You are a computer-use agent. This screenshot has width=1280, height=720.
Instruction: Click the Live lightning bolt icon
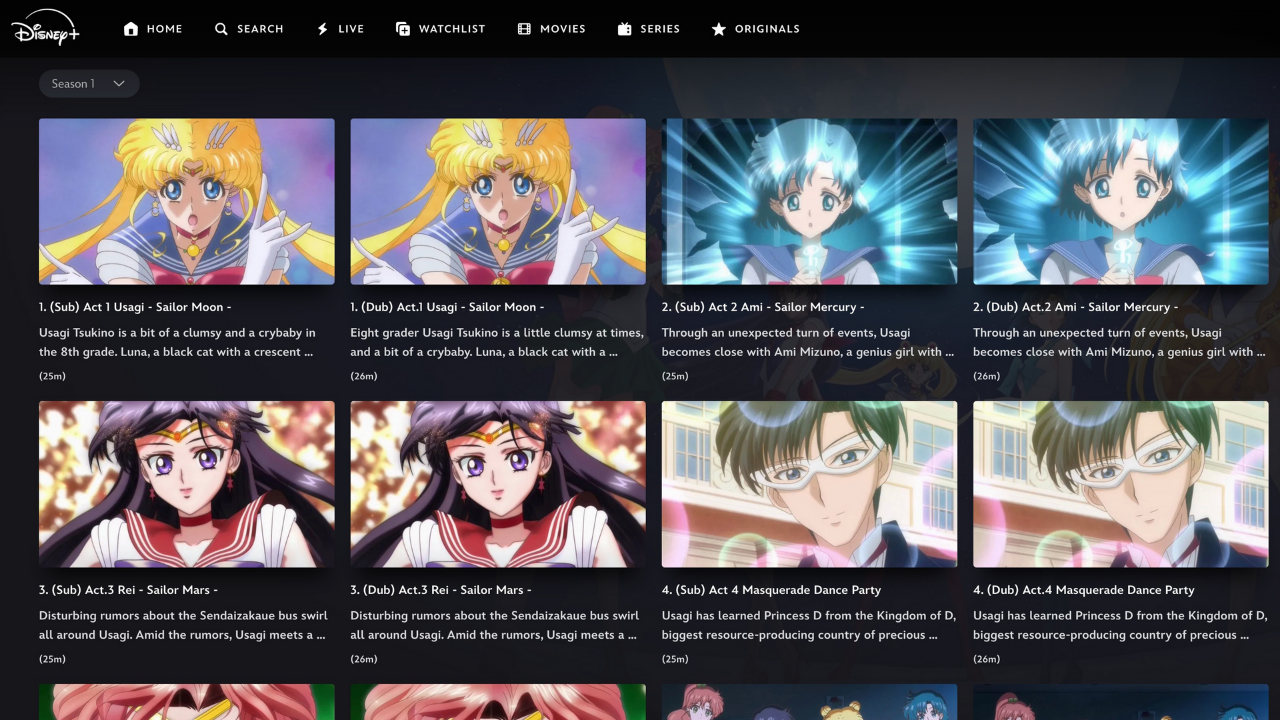(322, 29)
